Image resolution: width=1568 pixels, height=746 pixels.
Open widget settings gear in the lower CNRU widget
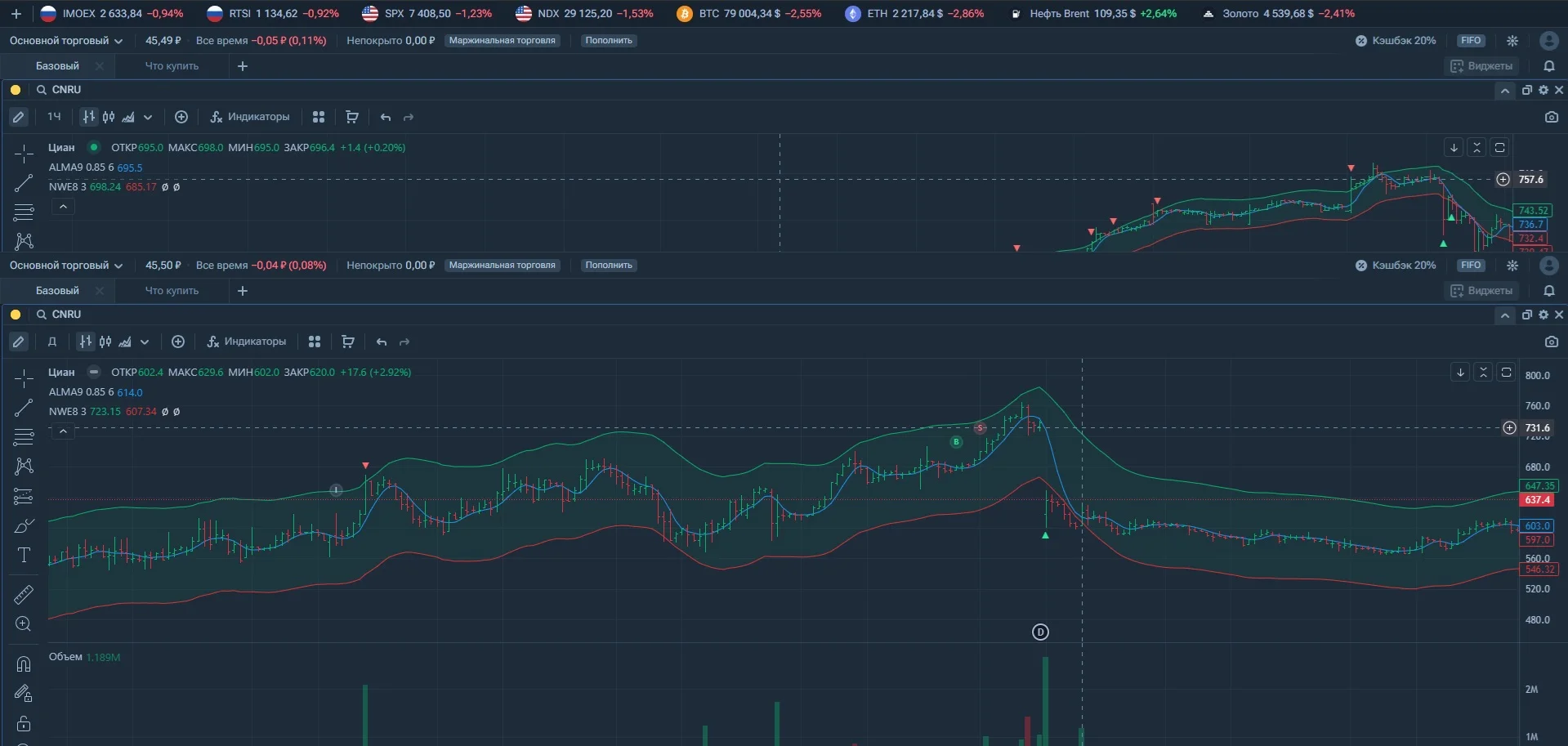tap(1543, 315)
